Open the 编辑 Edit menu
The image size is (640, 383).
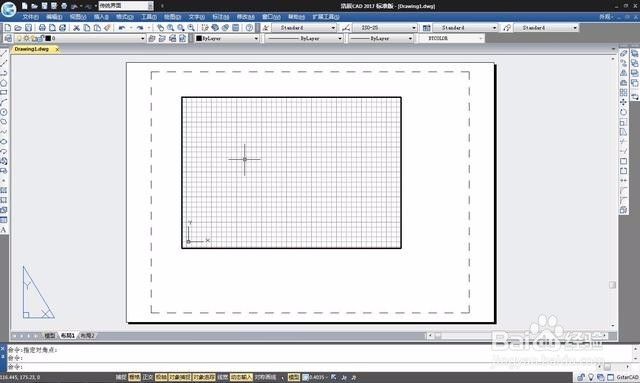pyautogui.click(x=54, y=17)
